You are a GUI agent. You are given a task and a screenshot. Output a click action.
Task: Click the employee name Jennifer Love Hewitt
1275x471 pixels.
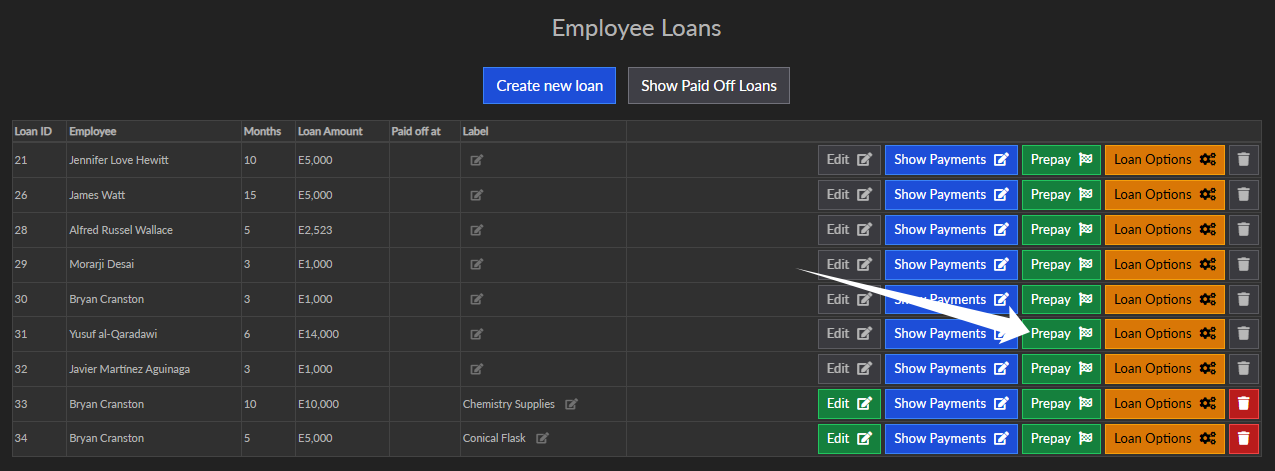120,160
